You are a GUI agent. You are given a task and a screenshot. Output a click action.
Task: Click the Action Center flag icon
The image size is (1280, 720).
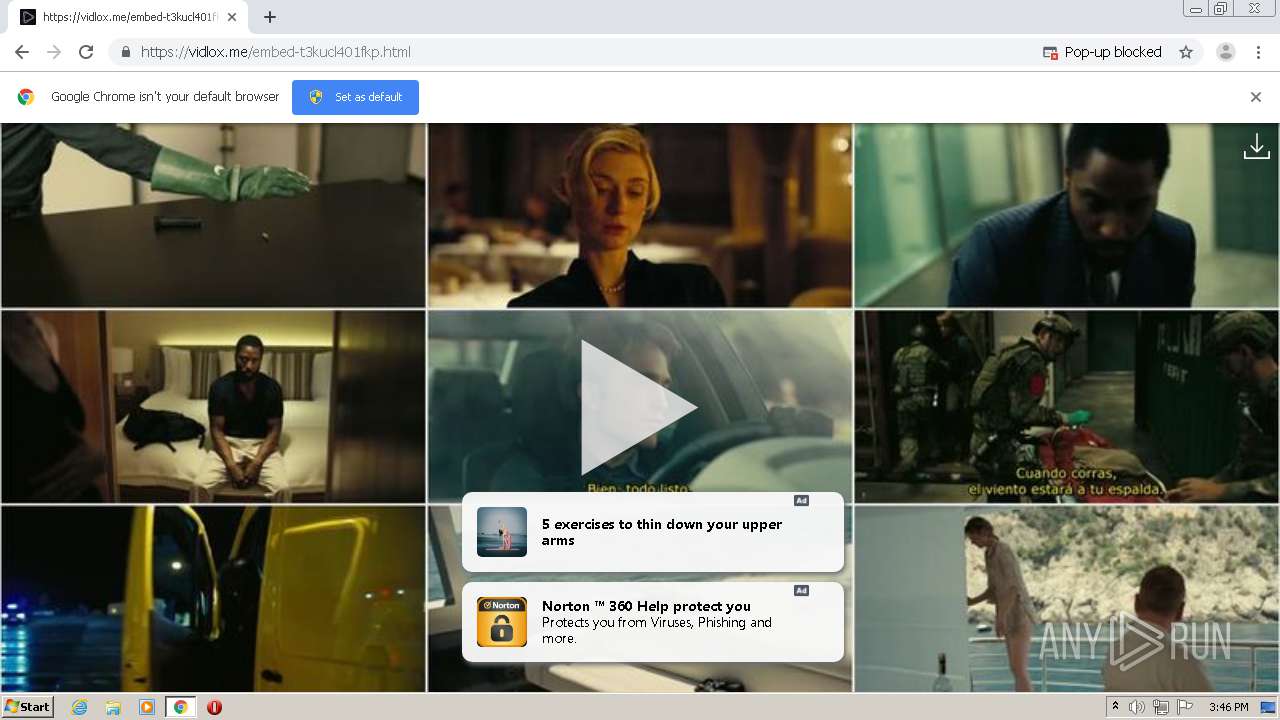[1185, 707]
